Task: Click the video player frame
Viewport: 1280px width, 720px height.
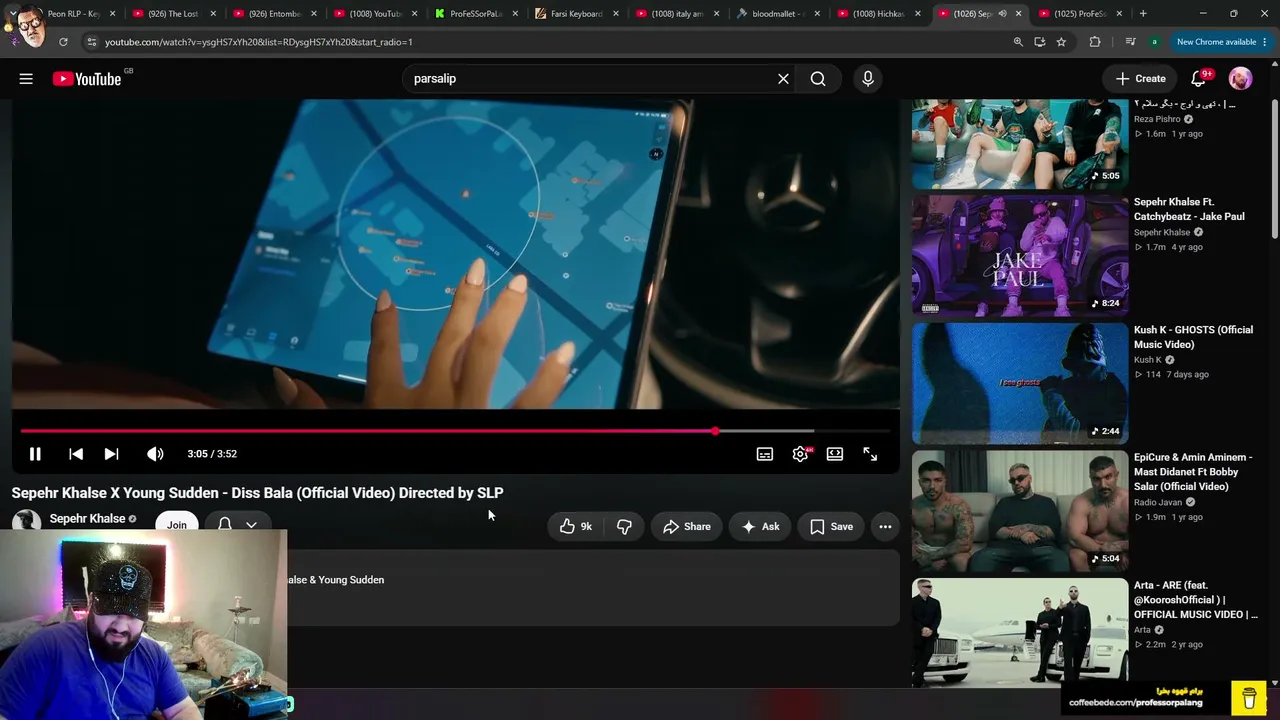Action: click(455, 255)
